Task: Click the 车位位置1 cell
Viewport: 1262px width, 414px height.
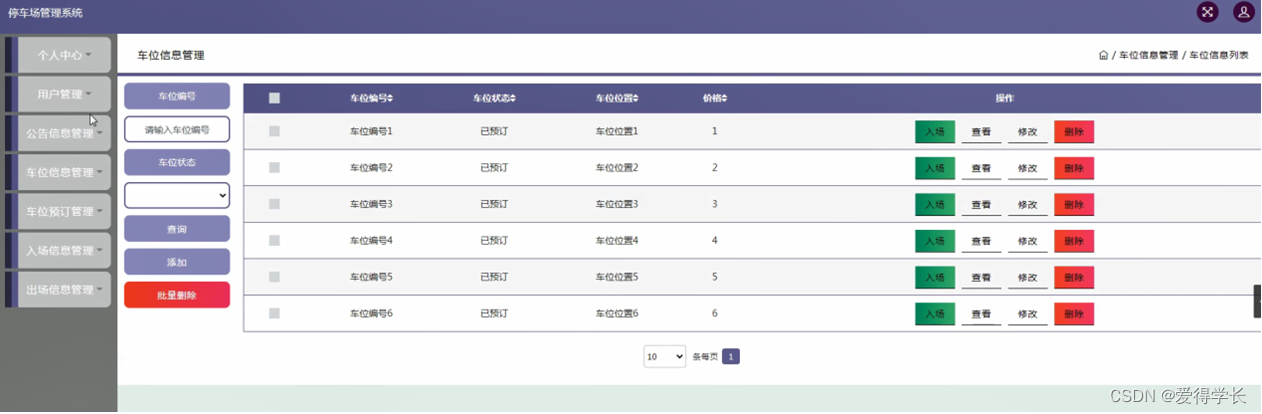Action: 617,131
